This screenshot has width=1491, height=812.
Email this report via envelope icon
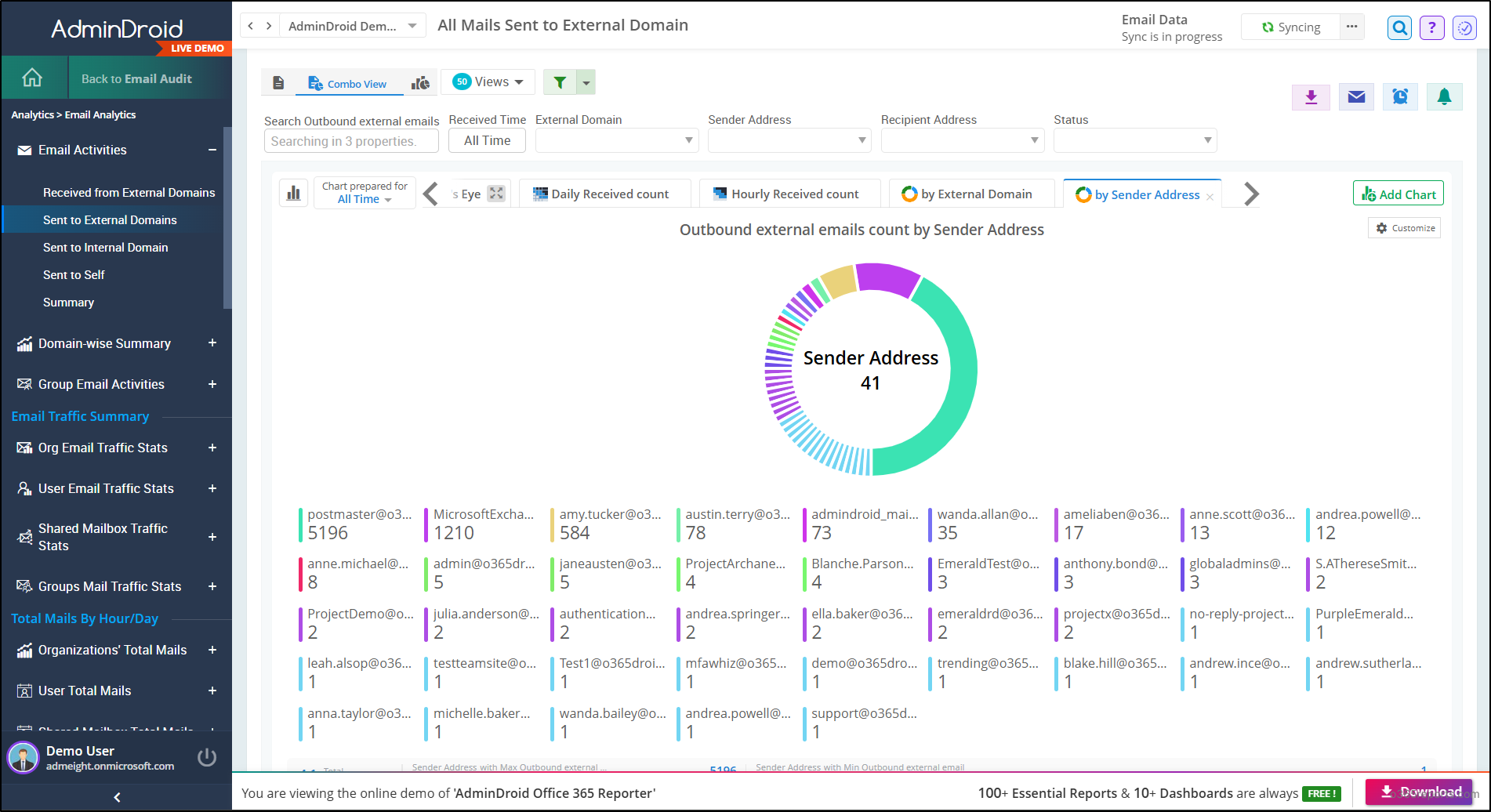click(1356, 97)
